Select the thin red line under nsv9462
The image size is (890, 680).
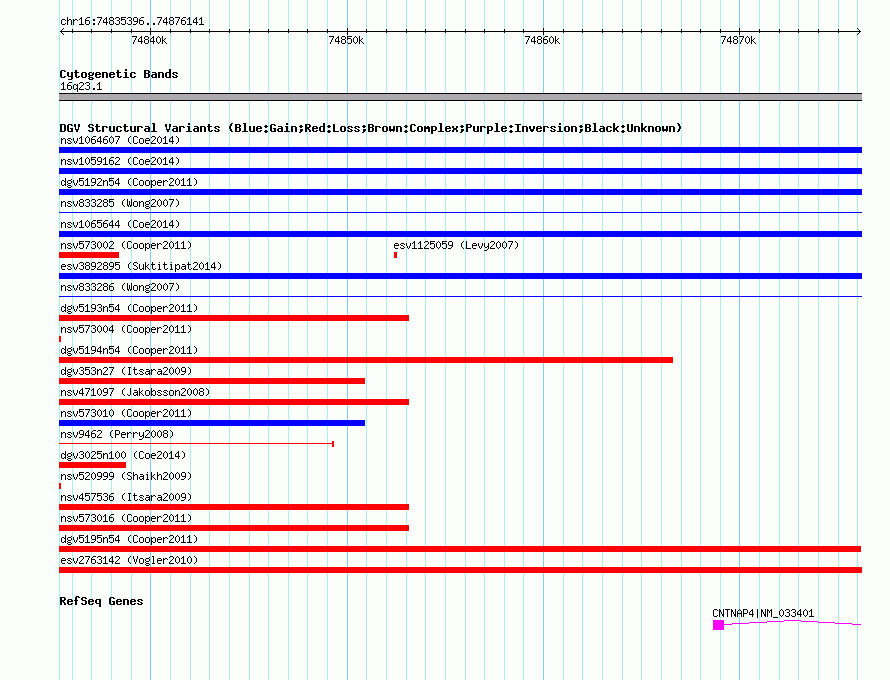point(196,443)
